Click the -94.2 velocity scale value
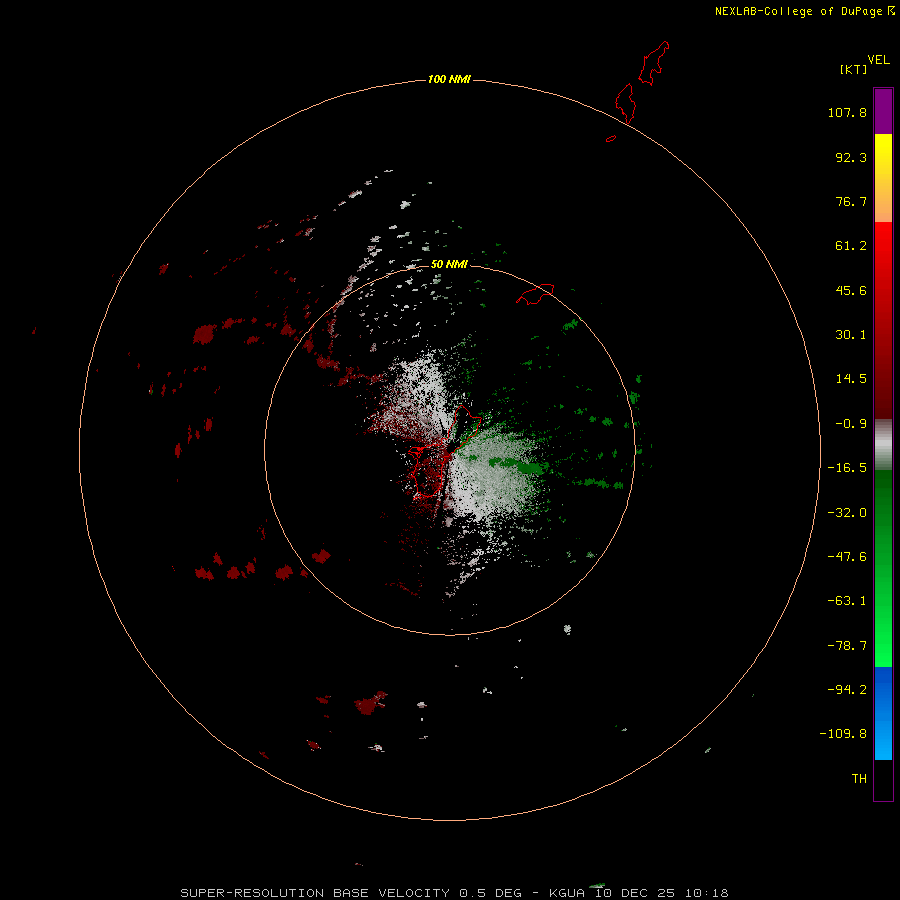This screenshot has height=900, width=900. [x=847, y=689]
